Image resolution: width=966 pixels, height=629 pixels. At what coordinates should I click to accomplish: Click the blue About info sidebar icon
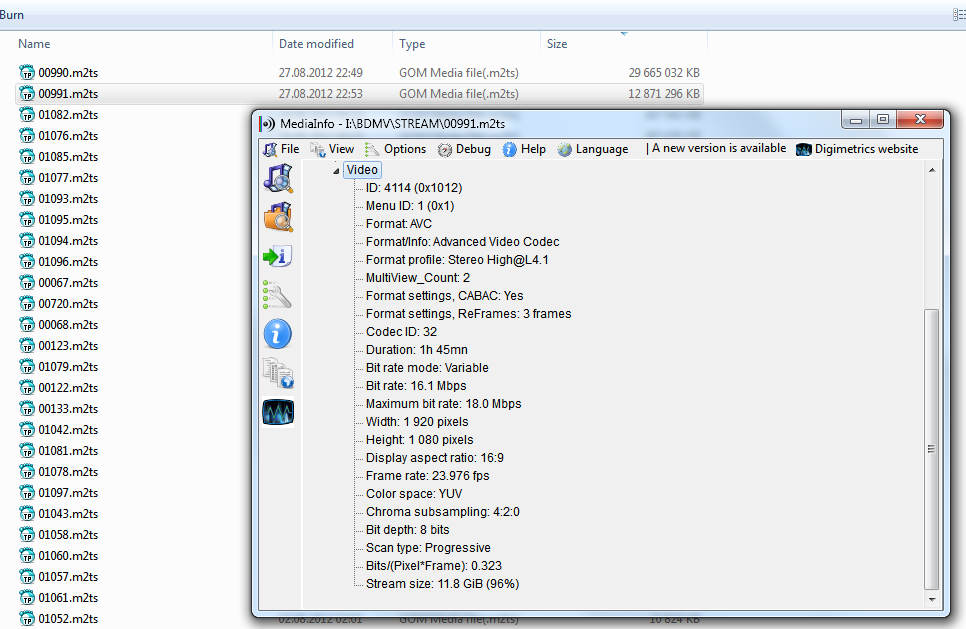click(278, 334)
